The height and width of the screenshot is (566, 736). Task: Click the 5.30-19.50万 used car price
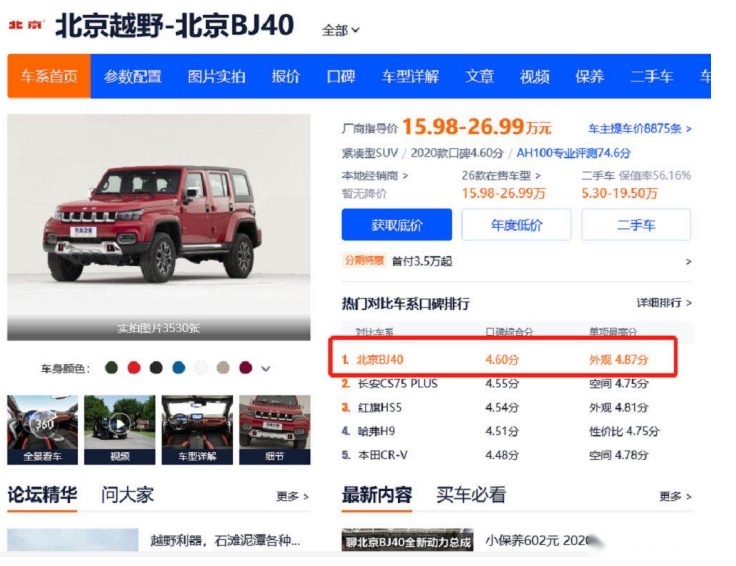[619, 193]
